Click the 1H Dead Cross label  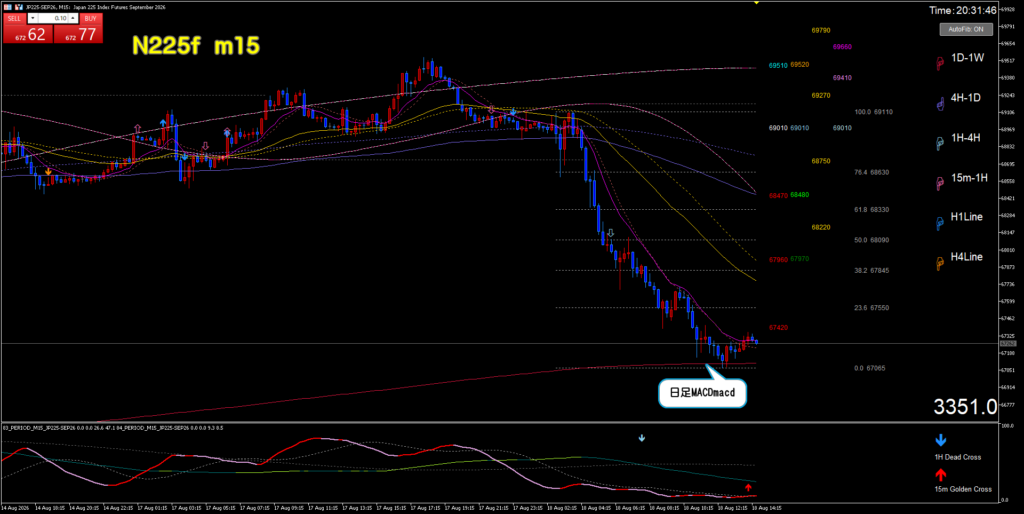(x=958, y=457)
